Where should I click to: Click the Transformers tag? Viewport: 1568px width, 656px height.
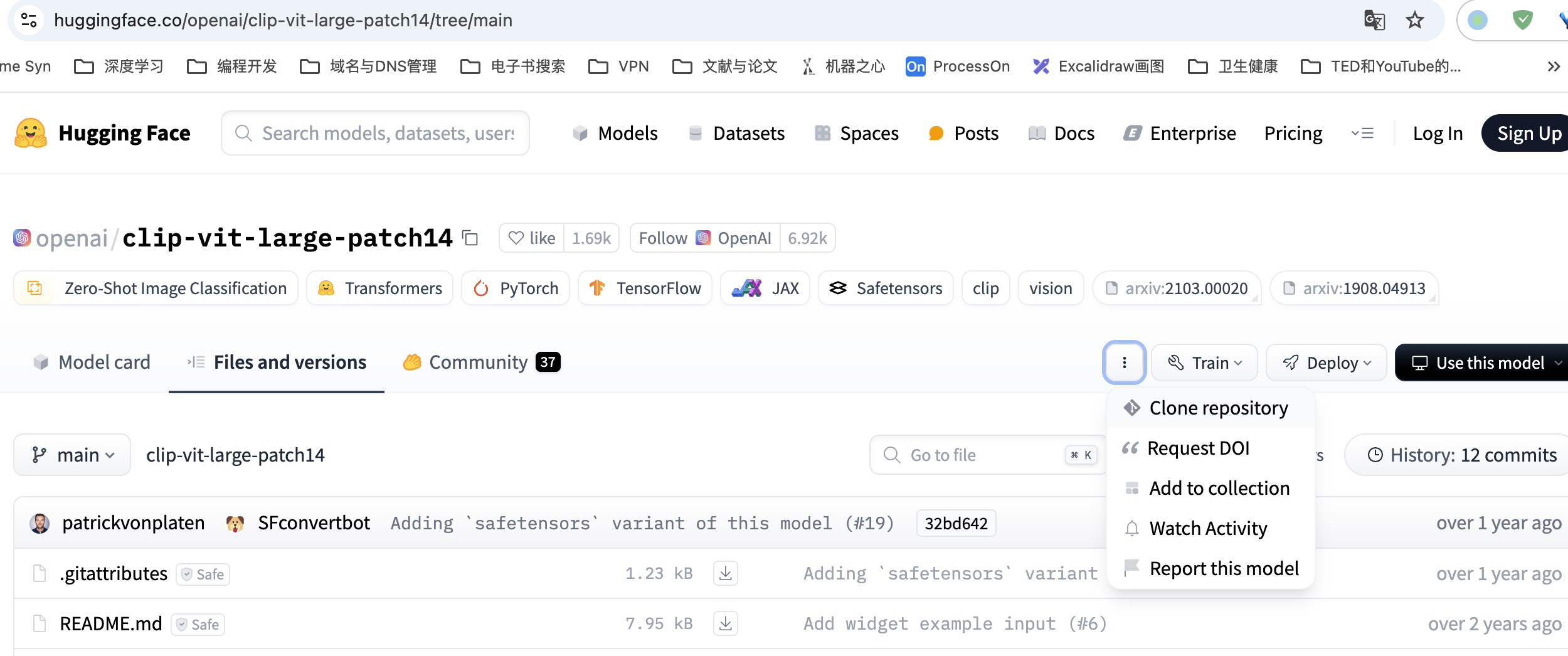click(379, 288)
